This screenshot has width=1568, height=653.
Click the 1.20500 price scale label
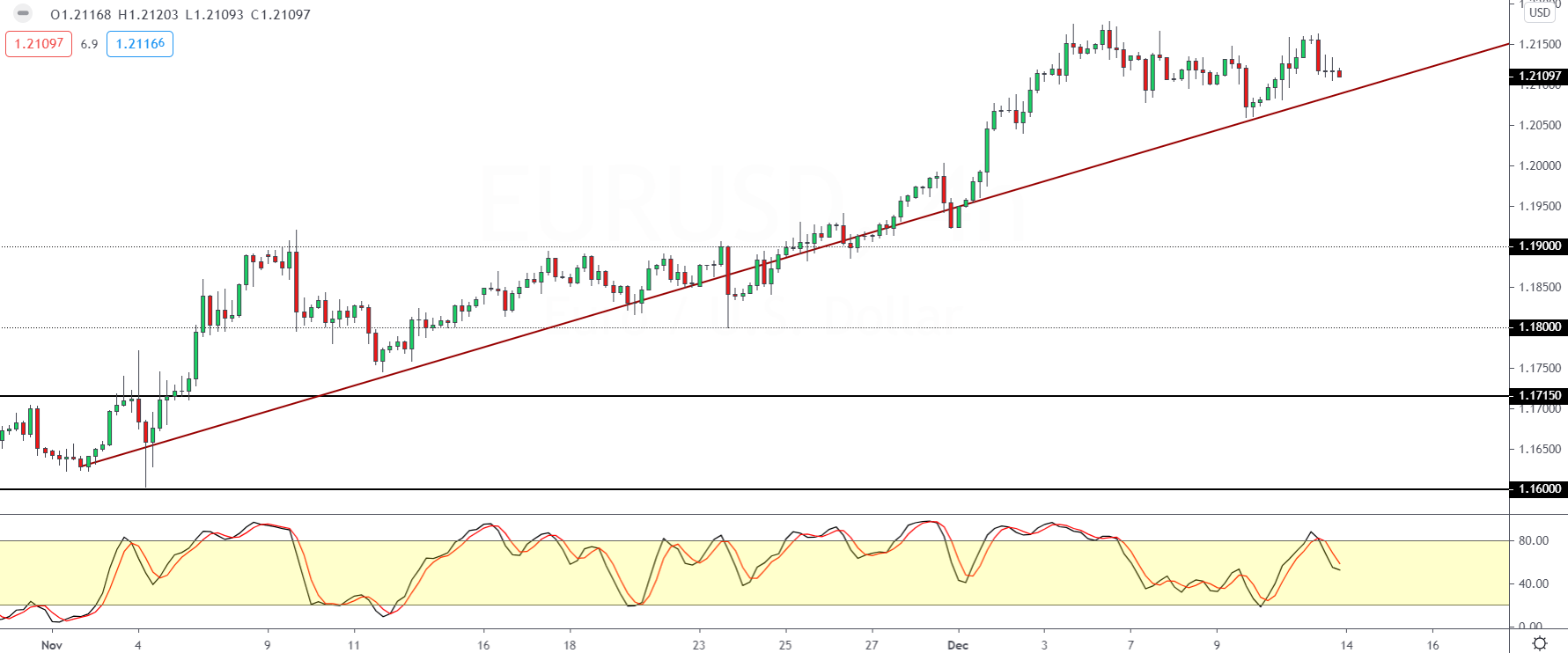point(1540,125)
